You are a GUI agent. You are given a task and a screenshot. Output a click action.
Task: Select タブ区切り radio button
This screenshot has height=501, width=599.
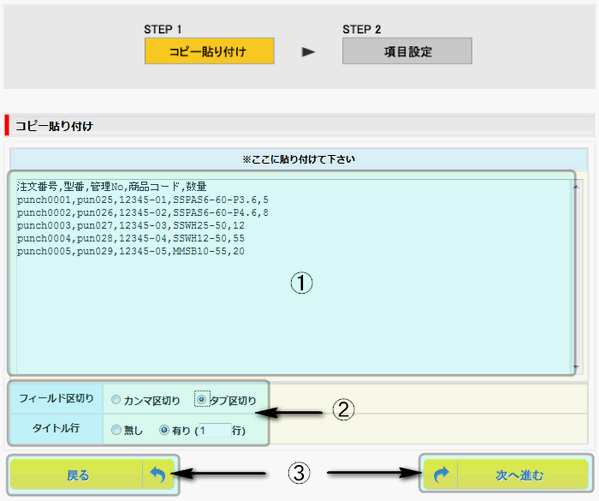point(202,399)
